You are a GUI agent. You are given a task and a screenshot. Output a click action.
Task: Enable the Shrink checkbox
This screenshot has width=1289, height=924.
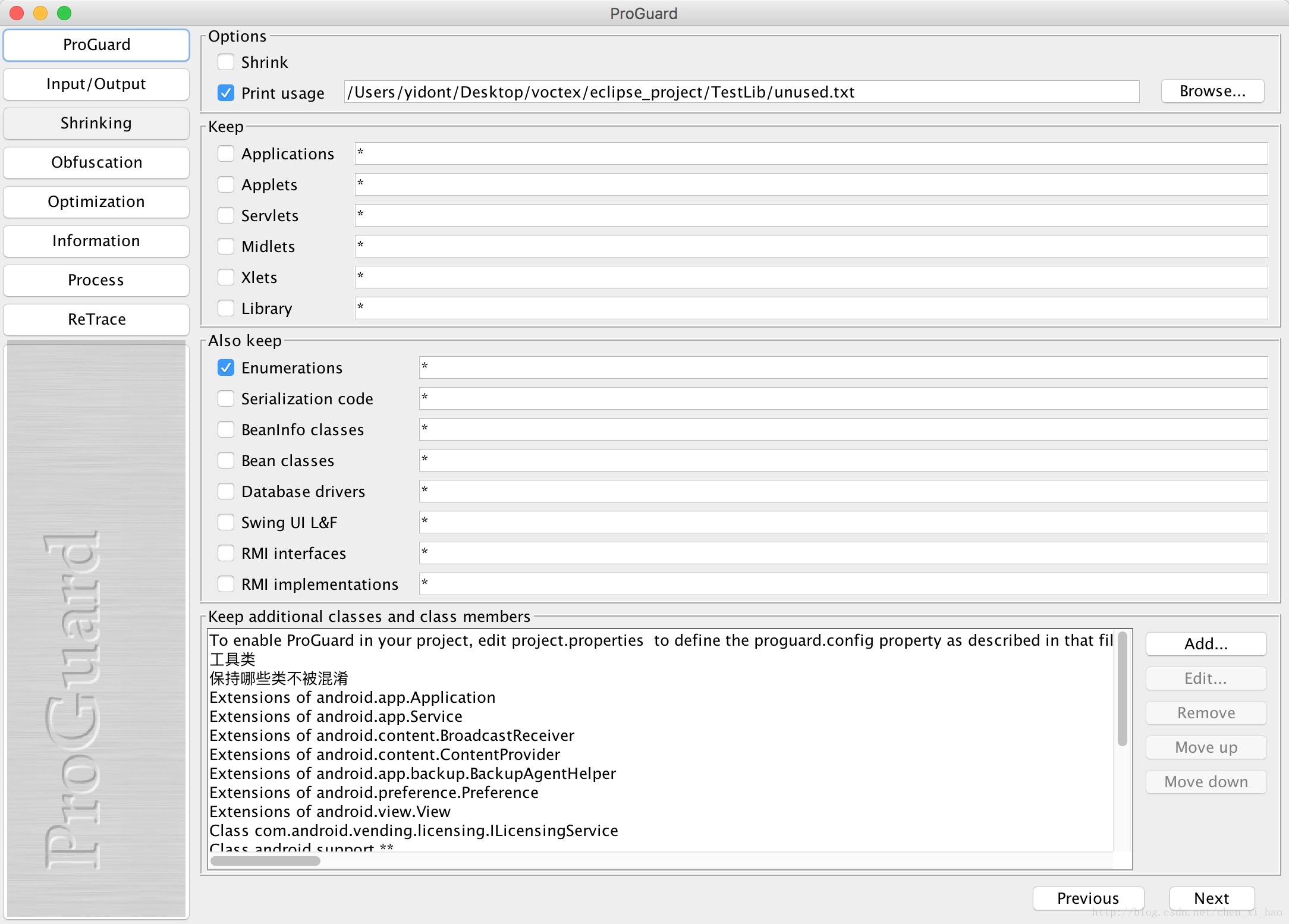pos(226,62)
